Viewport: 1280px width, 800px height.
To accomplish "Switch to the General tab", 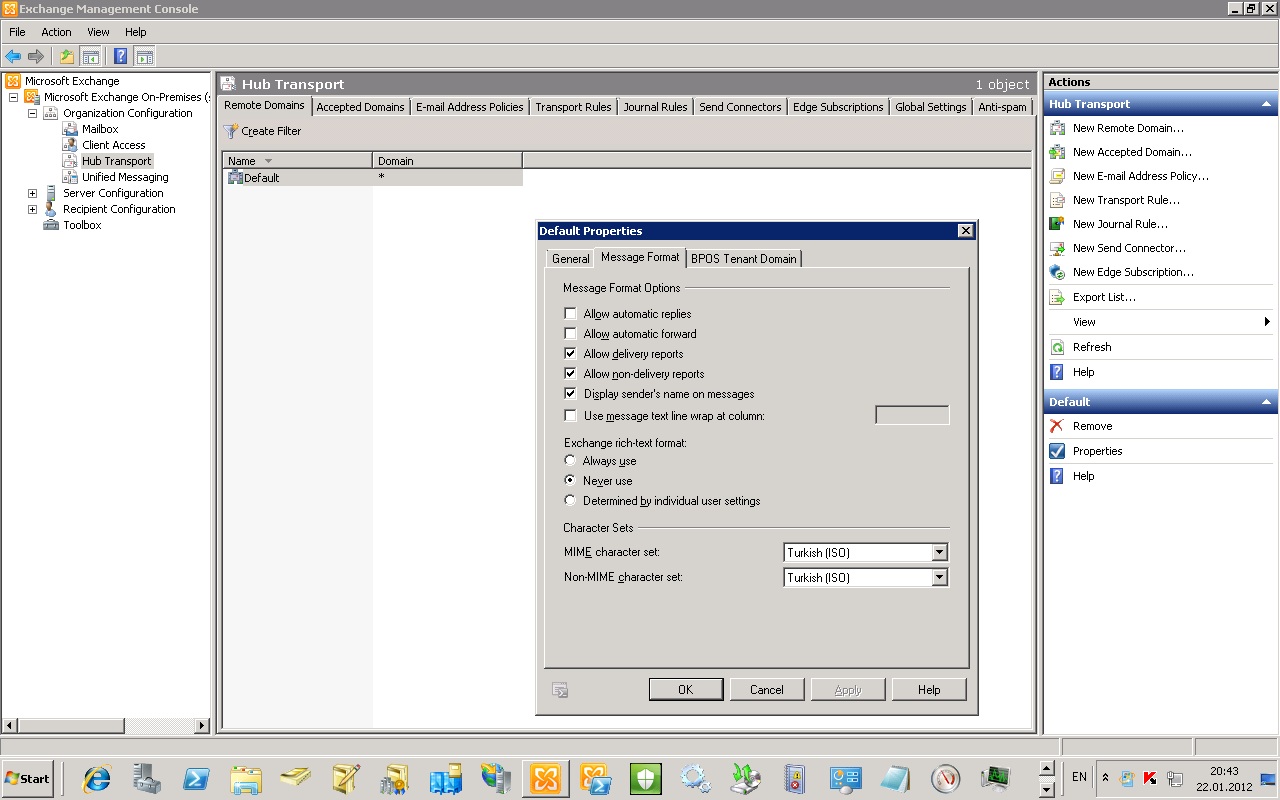I will 571,259.
